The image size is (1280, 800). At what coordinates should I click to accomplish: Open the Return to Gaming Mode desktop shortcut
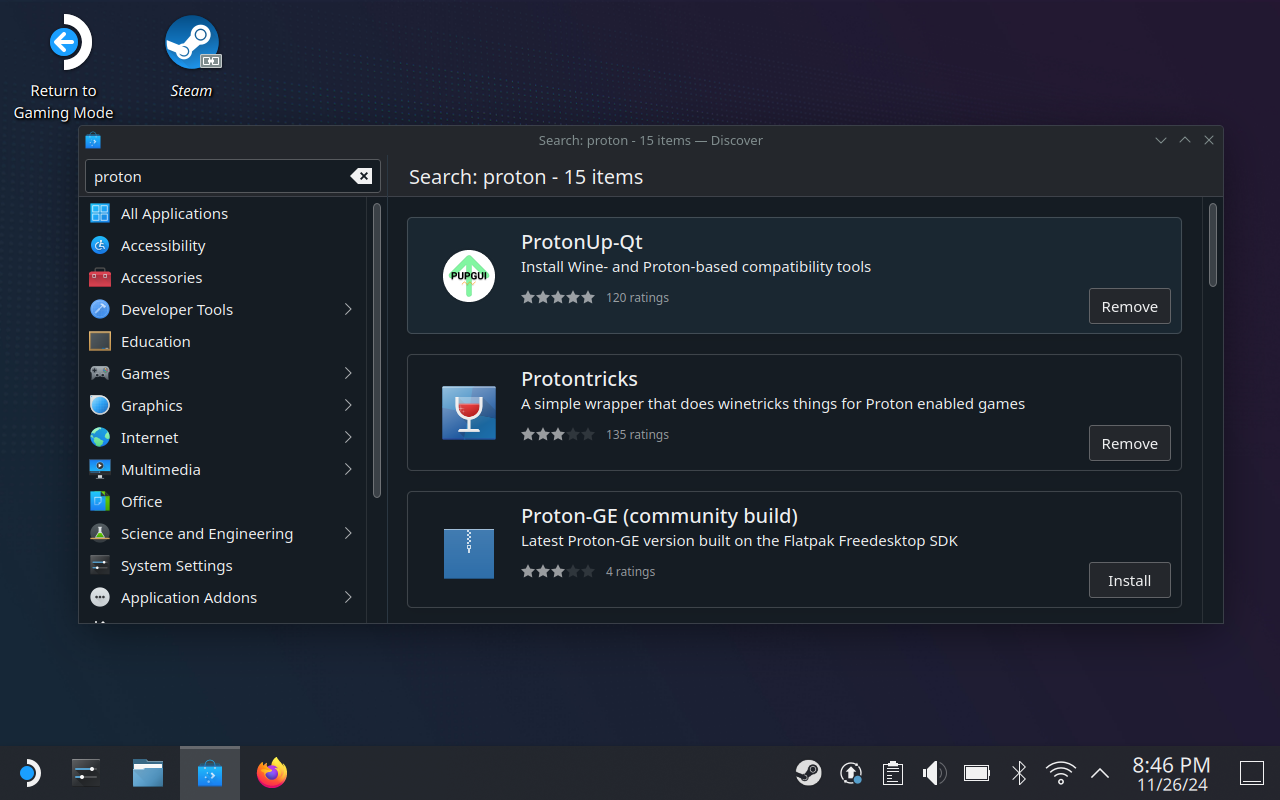tap(63, 68)
